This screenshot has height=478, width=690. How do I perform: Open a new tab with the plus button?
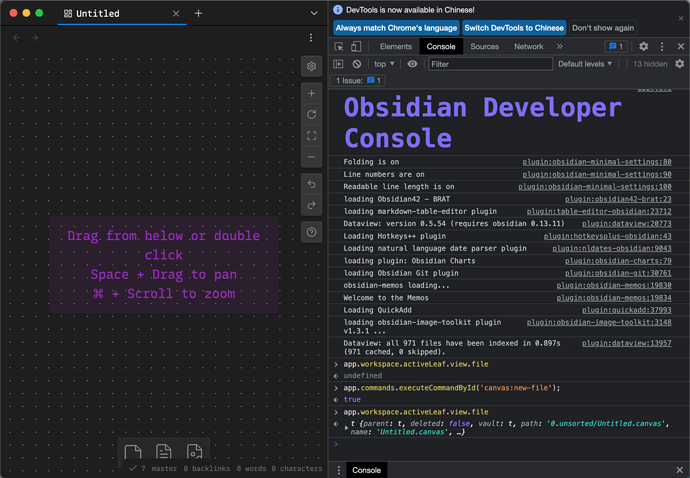click(198, 13)
